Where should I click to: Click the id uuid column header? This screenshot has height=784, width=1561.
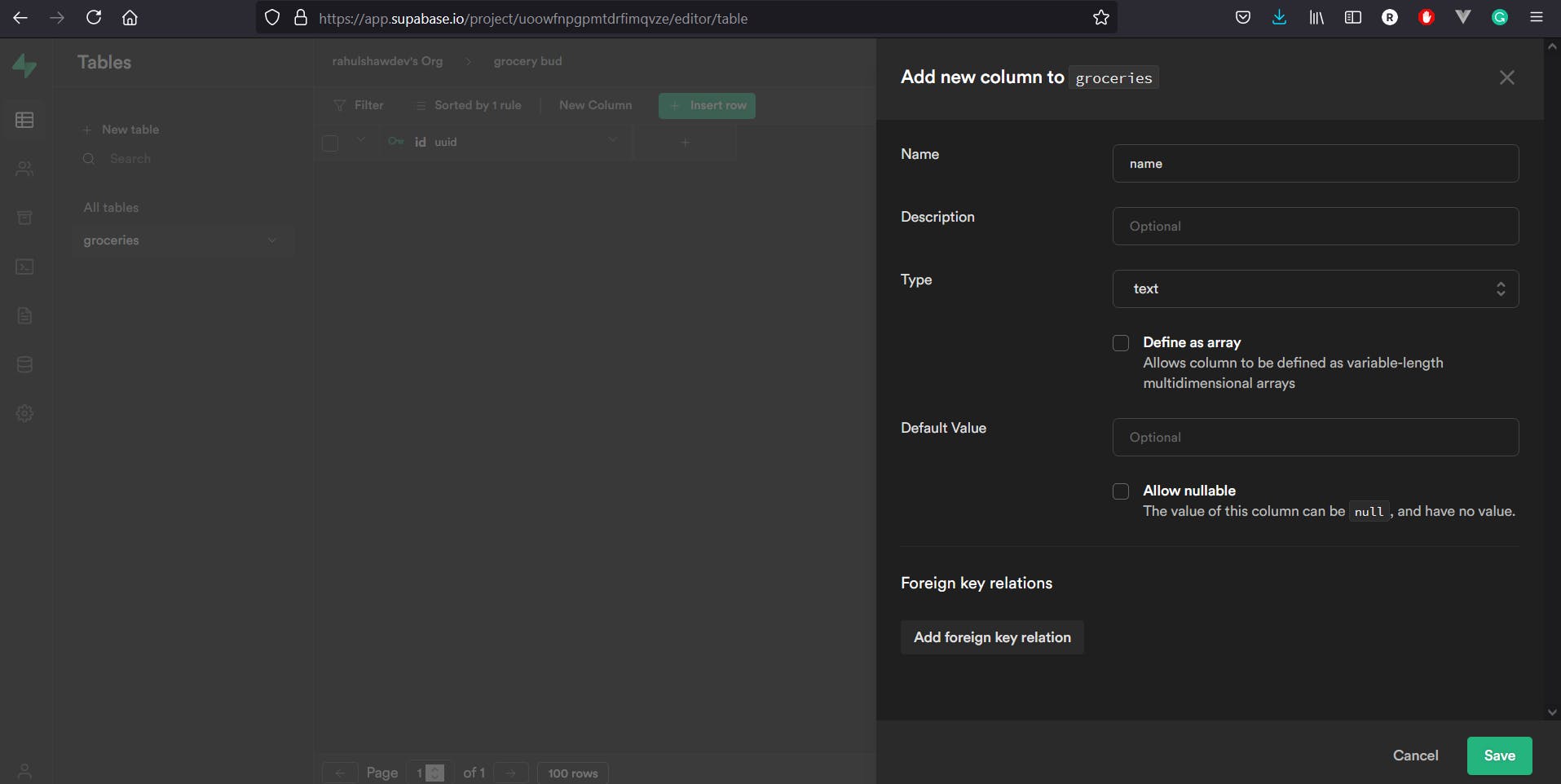pos(506,142)
